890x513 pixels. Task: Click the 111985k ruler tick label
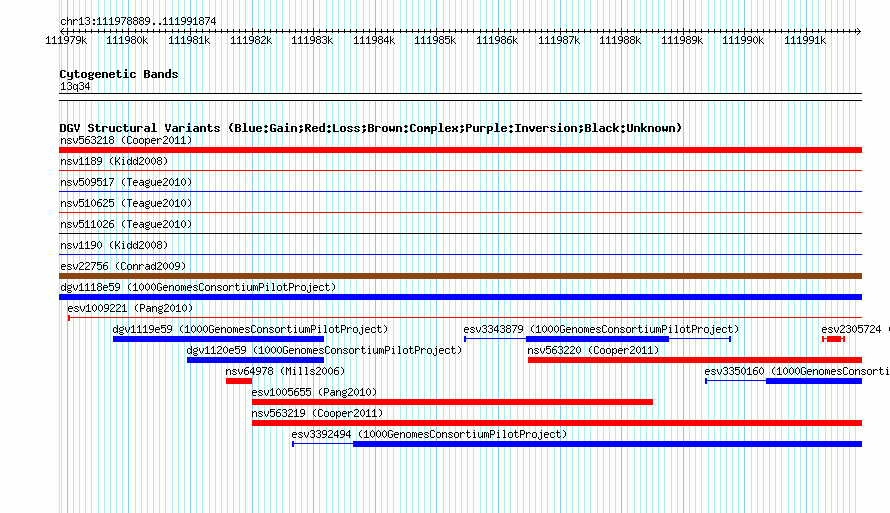pyautogui.click(x=435, y=40)
